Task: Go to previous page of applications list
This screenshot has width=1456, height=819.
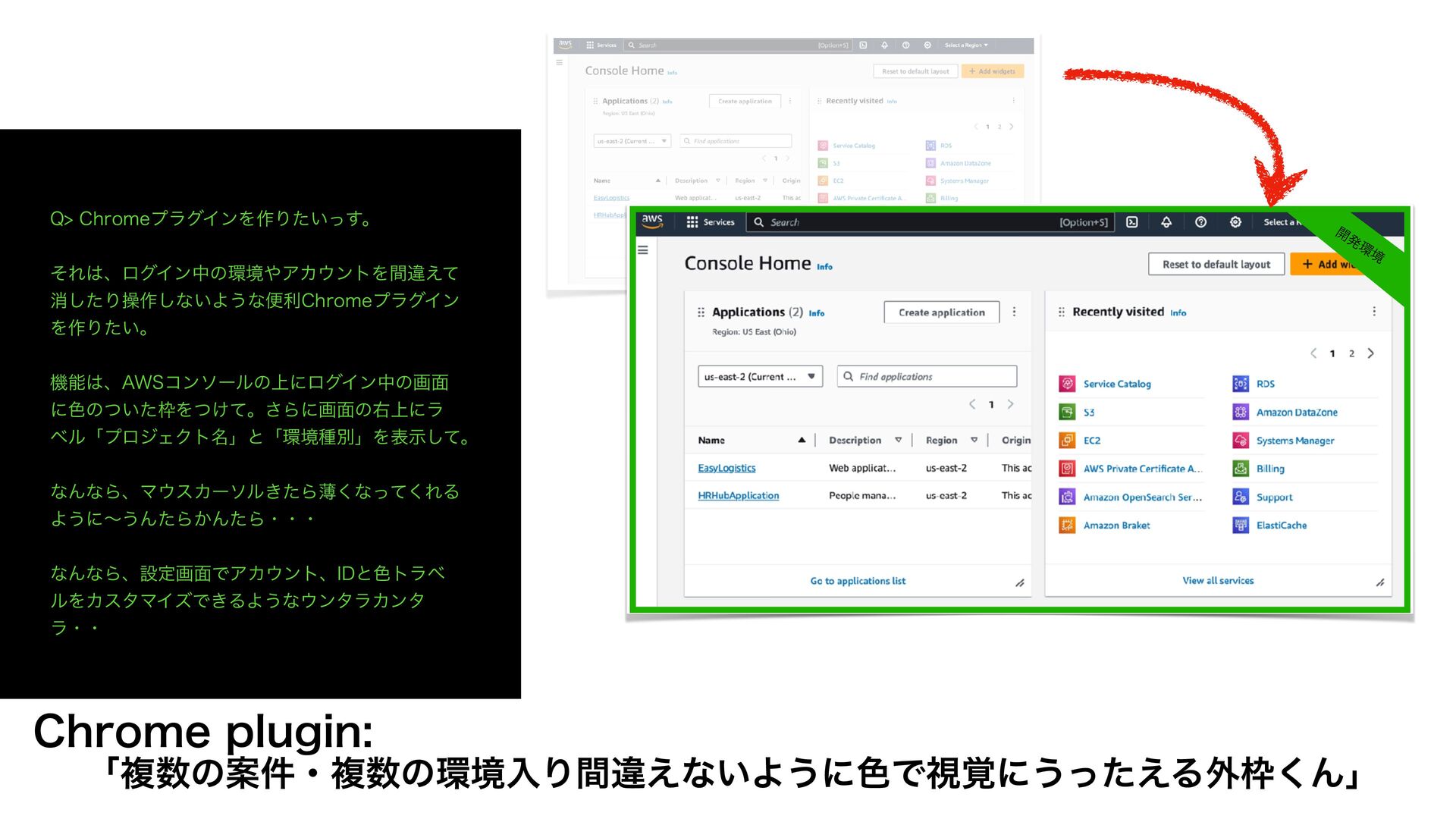Action: [x=972, y=404]
